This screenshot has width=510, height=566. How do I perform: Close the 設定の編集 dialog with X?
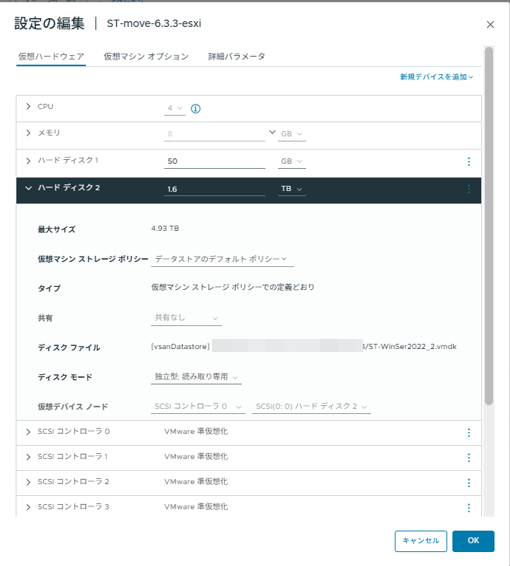(490, 25)
